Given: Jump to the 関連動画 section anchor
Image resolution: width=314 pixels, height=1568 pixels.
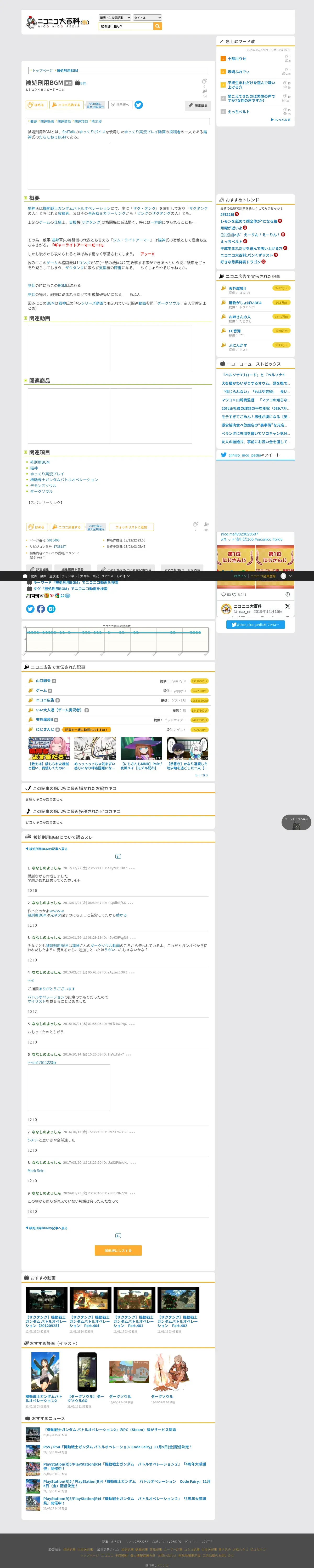Looking at the screenshot, I should pyautogui.click(x=47, y=121).
